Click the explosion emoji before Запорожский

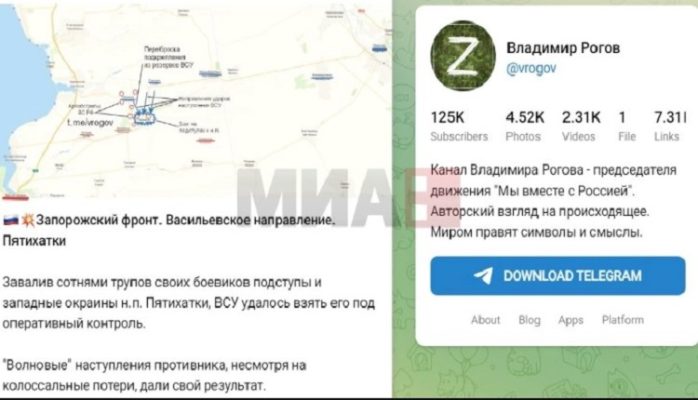pos(28,220)
